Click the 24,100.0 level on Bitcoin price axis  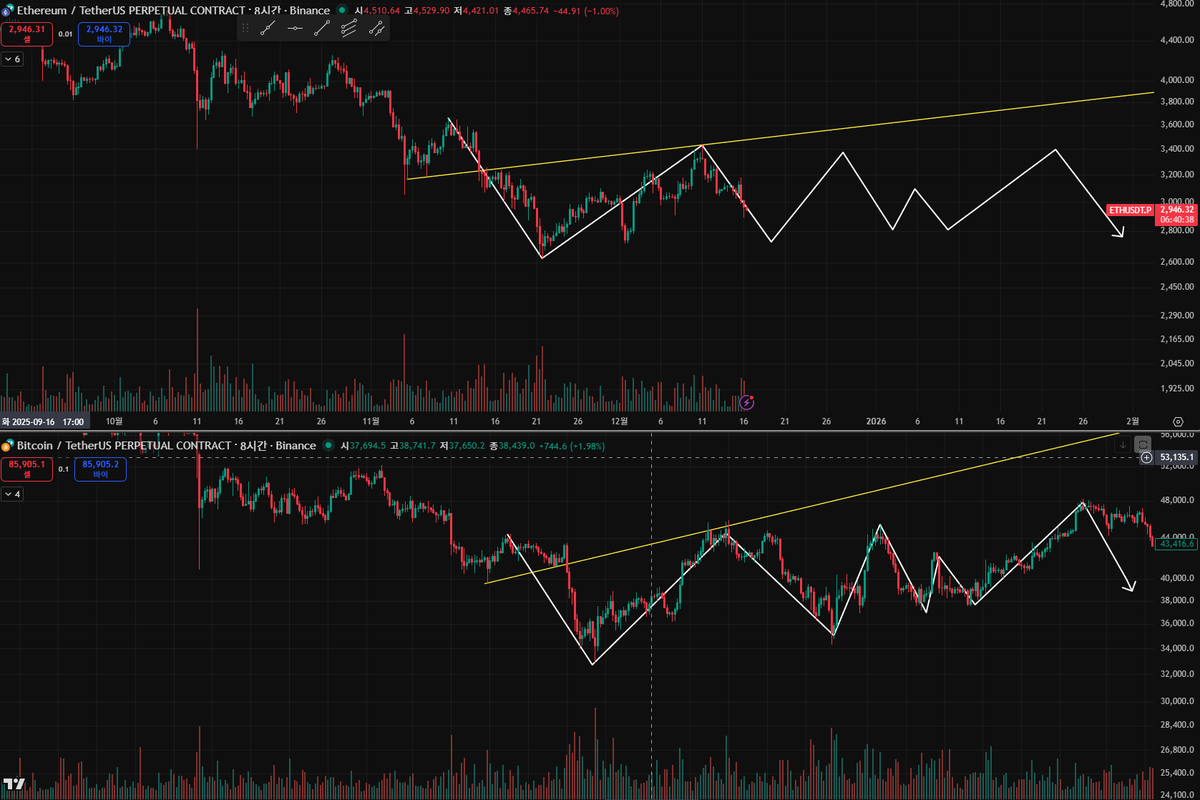(x=1176, y=794)
